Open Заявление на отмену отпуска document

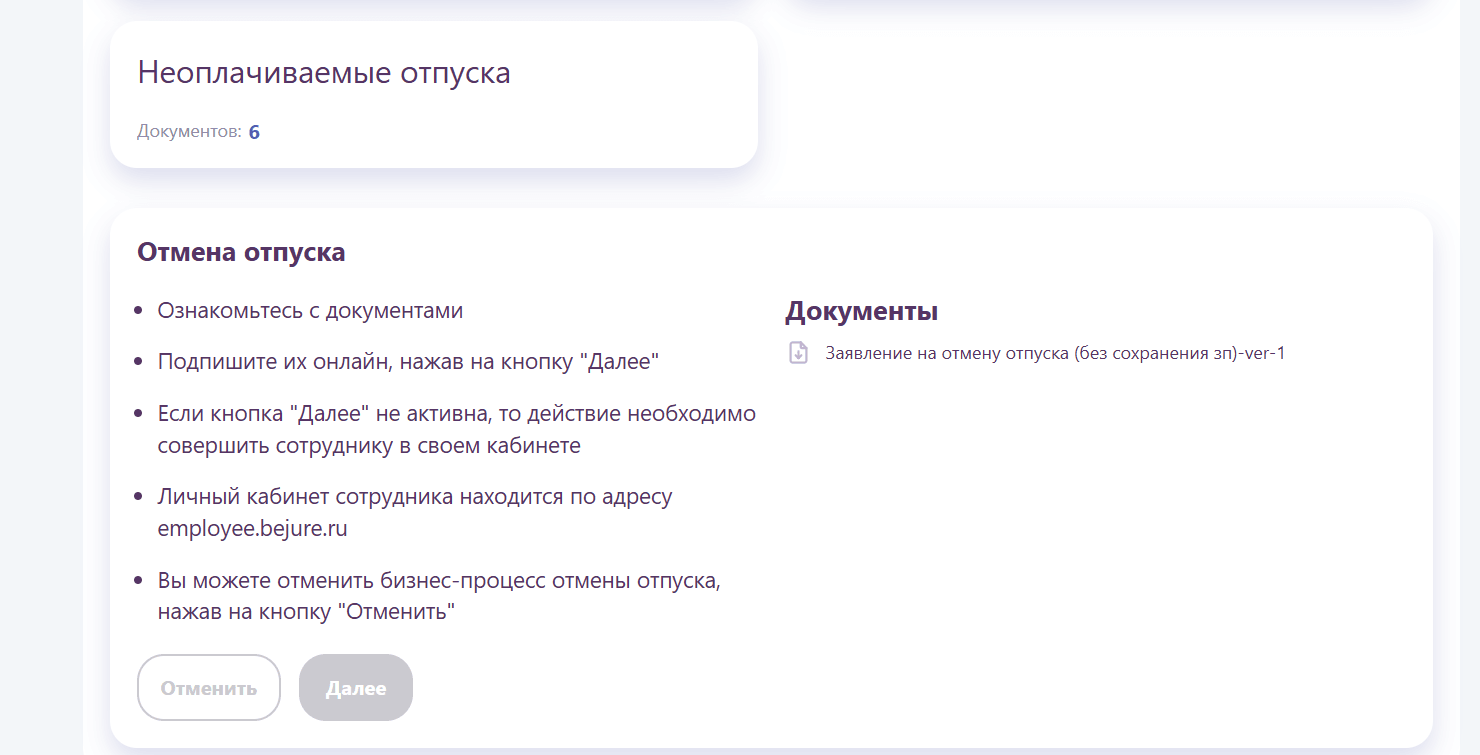[x=1055, y=353]
